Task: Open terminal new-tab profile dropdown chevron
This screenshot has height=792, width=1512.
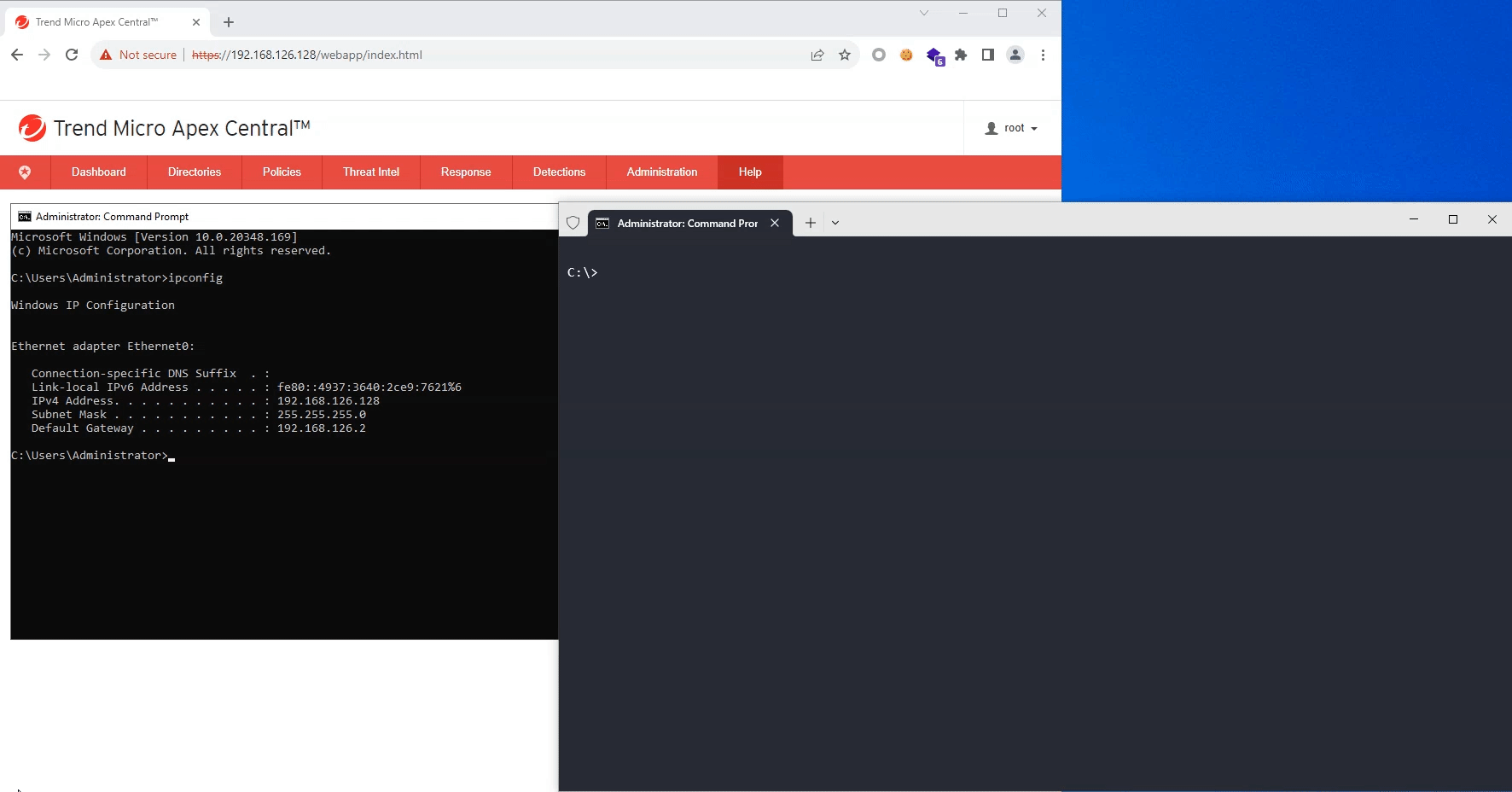Action: coord(835,223)
